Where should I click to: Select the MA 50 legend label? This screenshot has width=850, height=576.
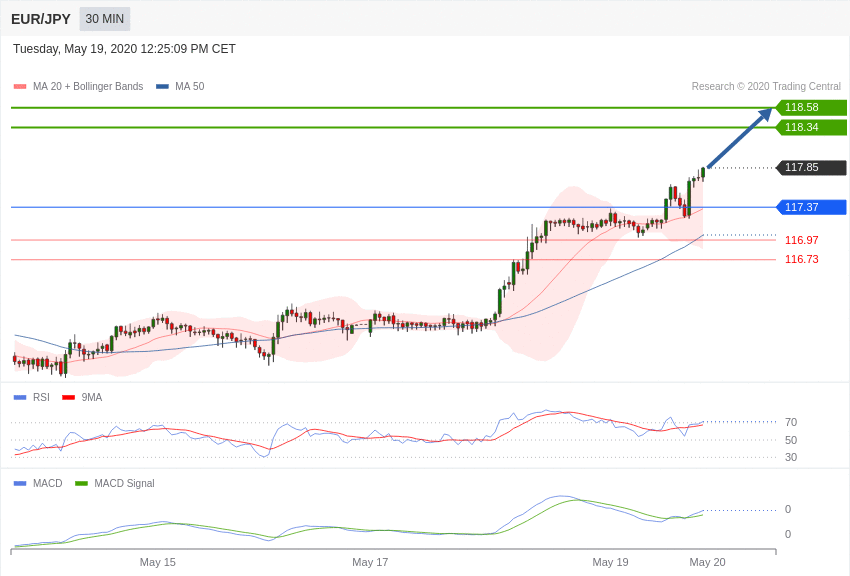point(190,87)
